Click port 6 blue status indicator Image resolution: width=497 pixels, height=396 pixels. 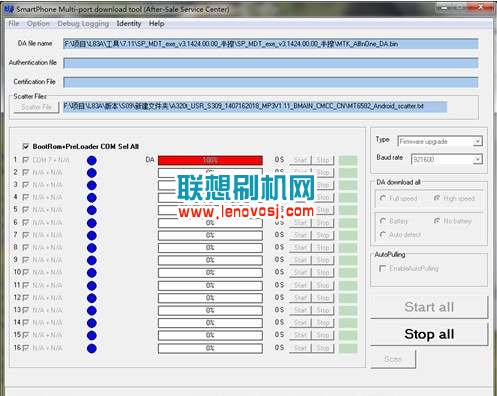[92, 223]
